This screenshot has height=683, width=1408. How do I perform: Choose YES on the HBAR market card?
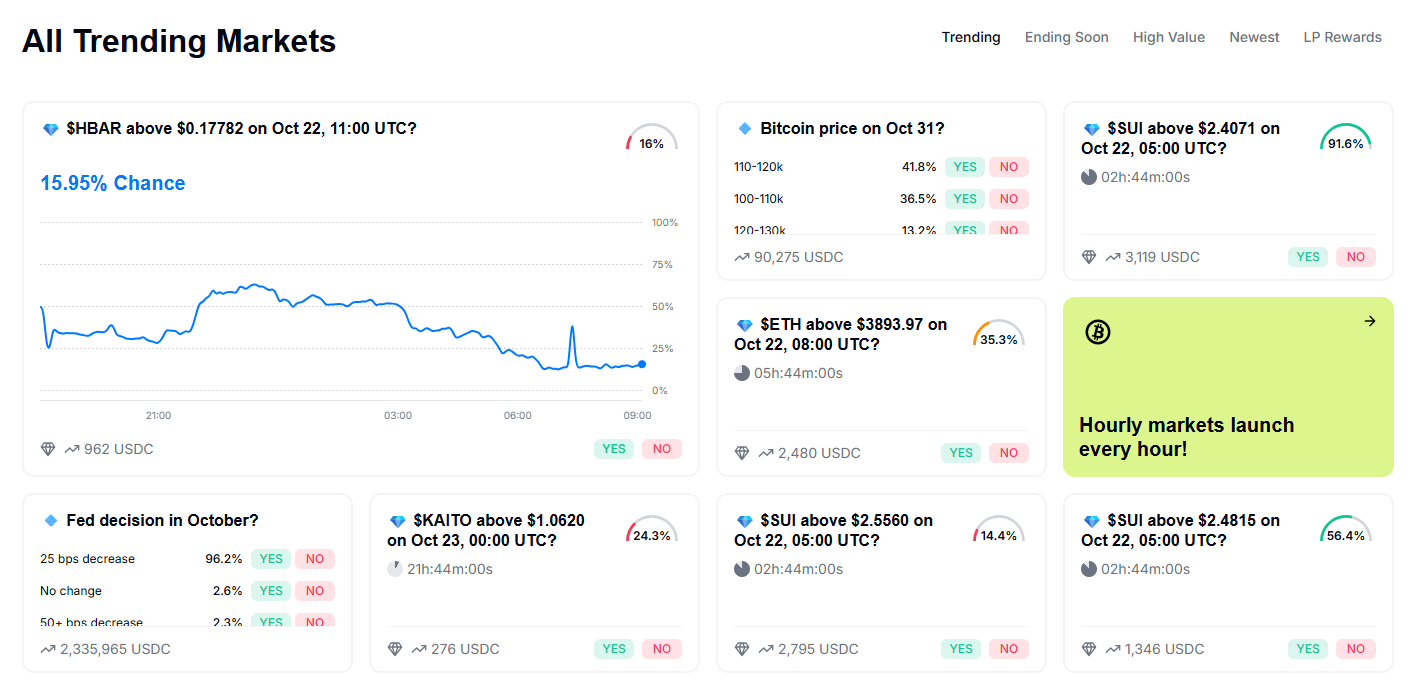click(x=614, y=449)
